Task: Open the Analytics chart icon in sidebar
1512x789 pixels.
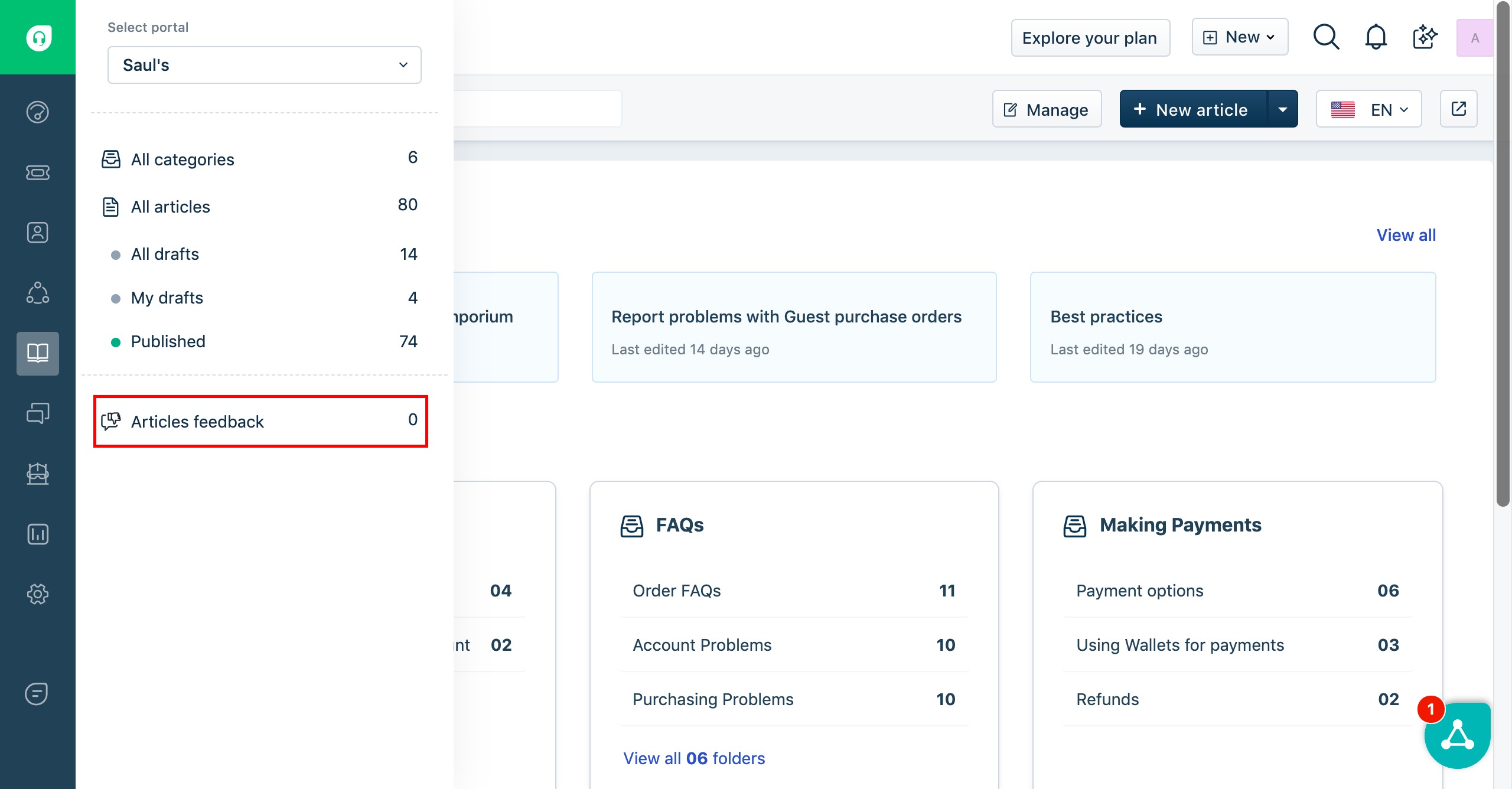Action: [38, 534]
